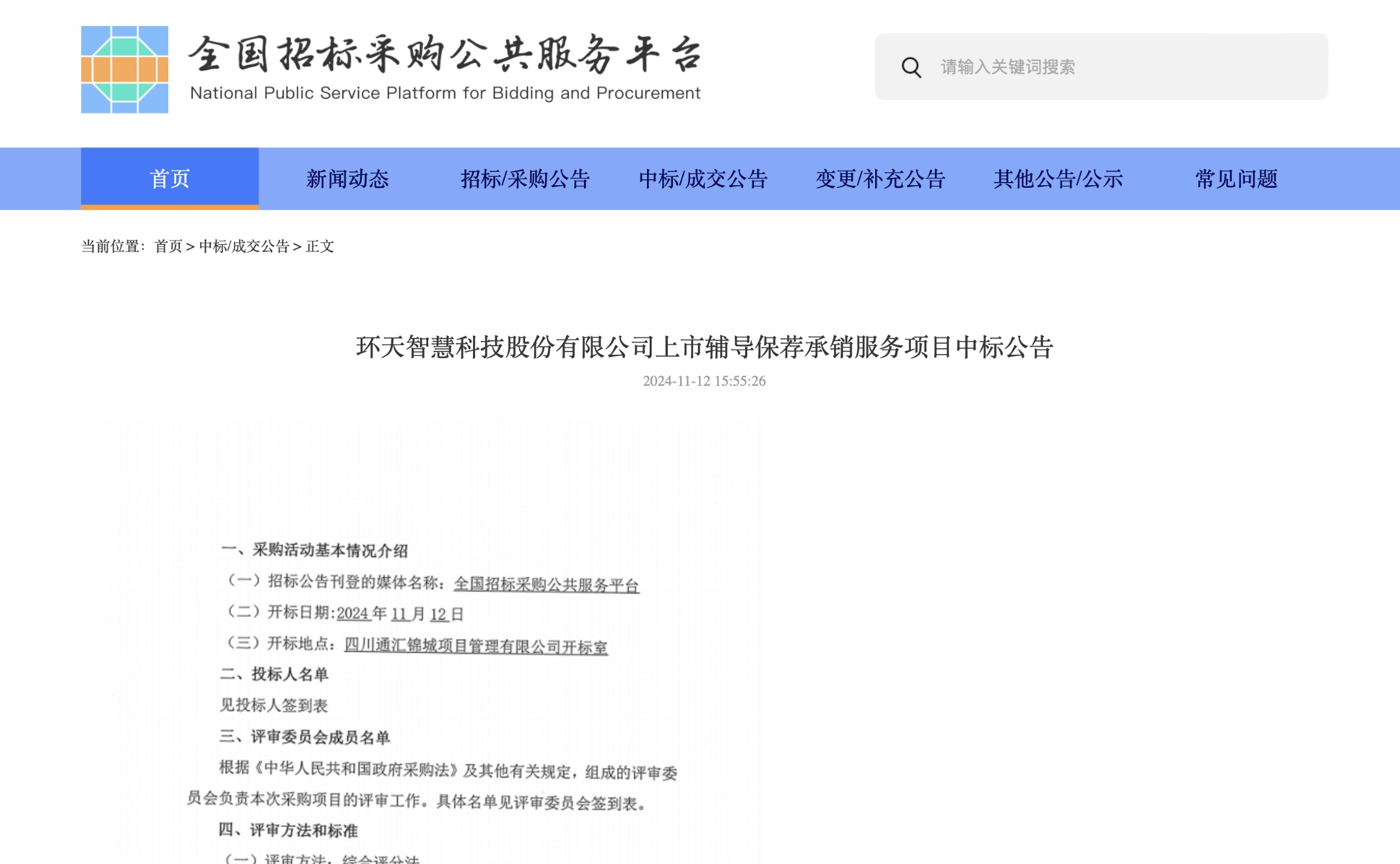Click heading 三、评审委员会成员名单
Viewport: 1400px width, 864px height.
click(305, 737)
